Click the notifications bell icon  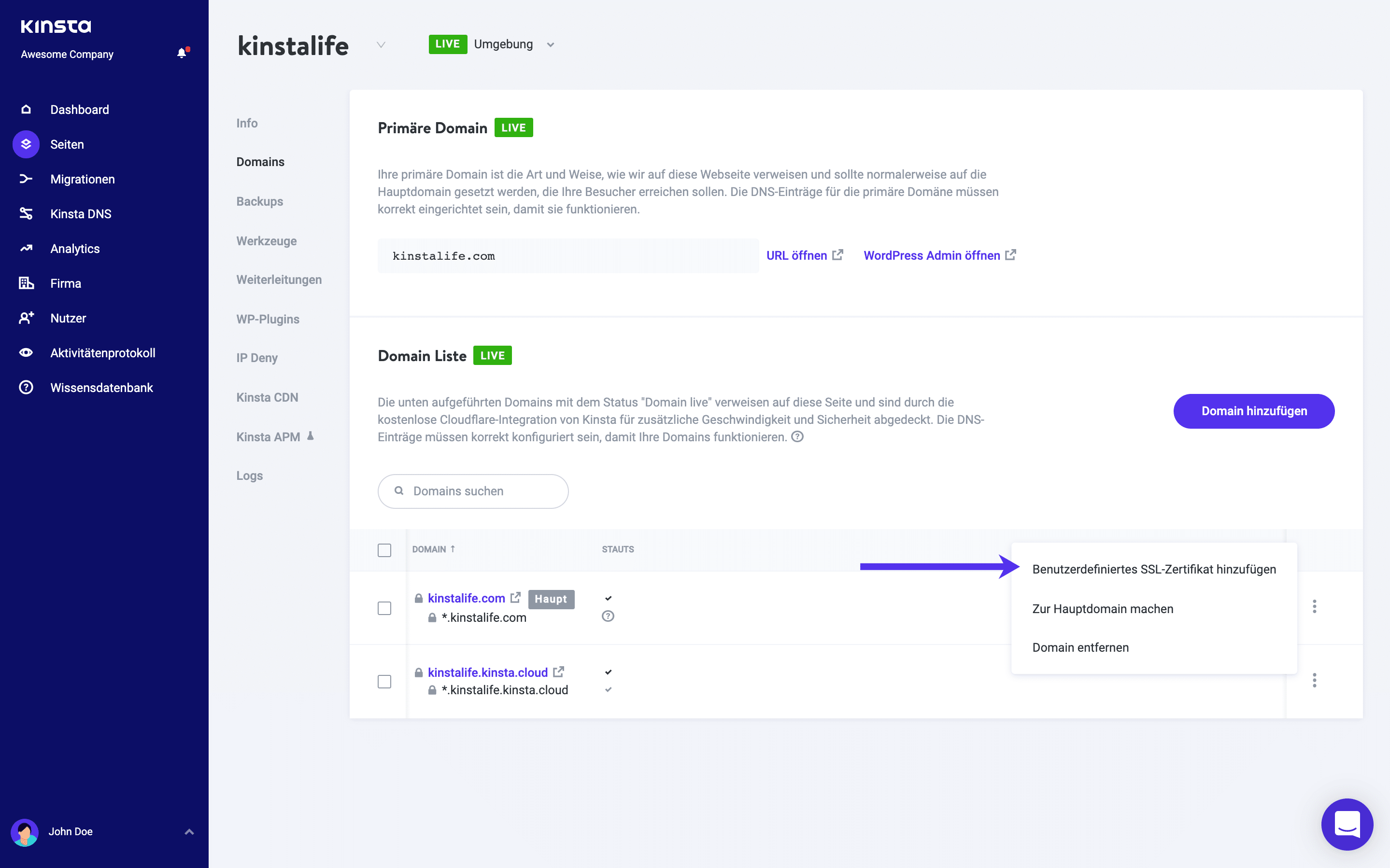click(183, 52)
